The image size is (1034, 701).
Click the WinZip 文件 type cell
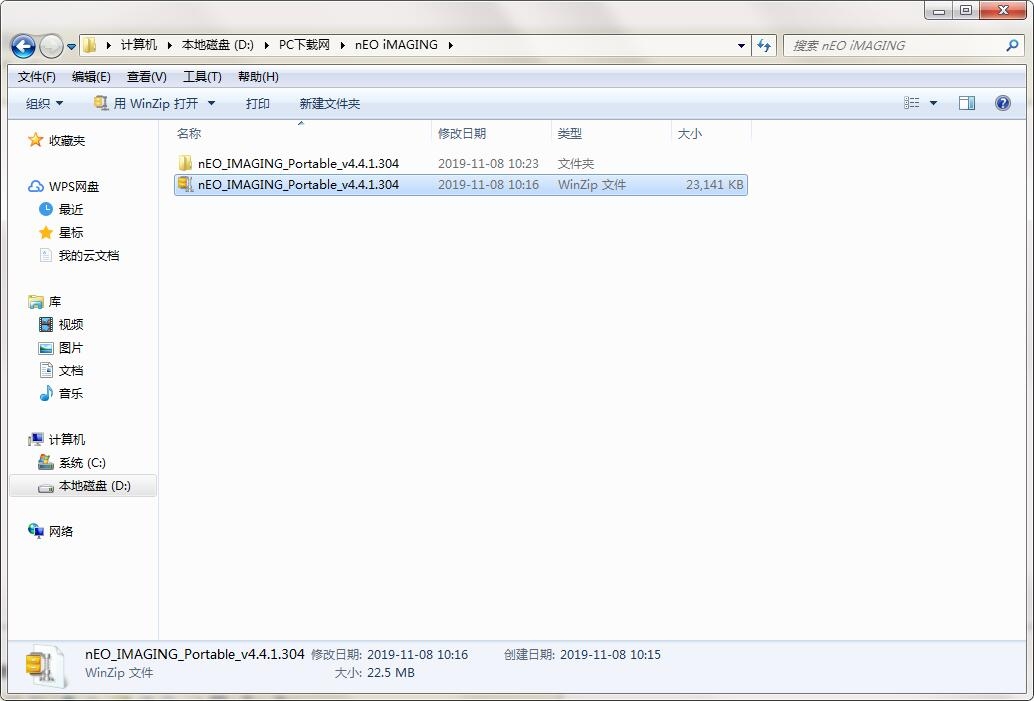click(x=592, y=185)
